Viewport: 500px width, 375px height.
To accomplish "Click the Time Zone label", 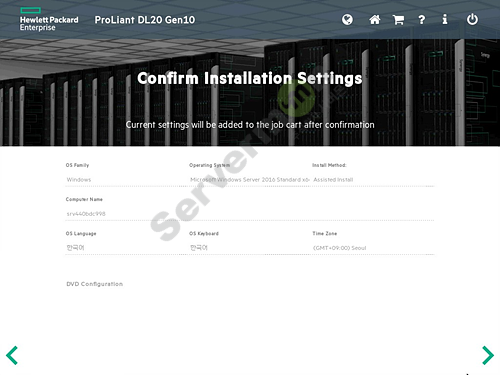I will point(325,234).
